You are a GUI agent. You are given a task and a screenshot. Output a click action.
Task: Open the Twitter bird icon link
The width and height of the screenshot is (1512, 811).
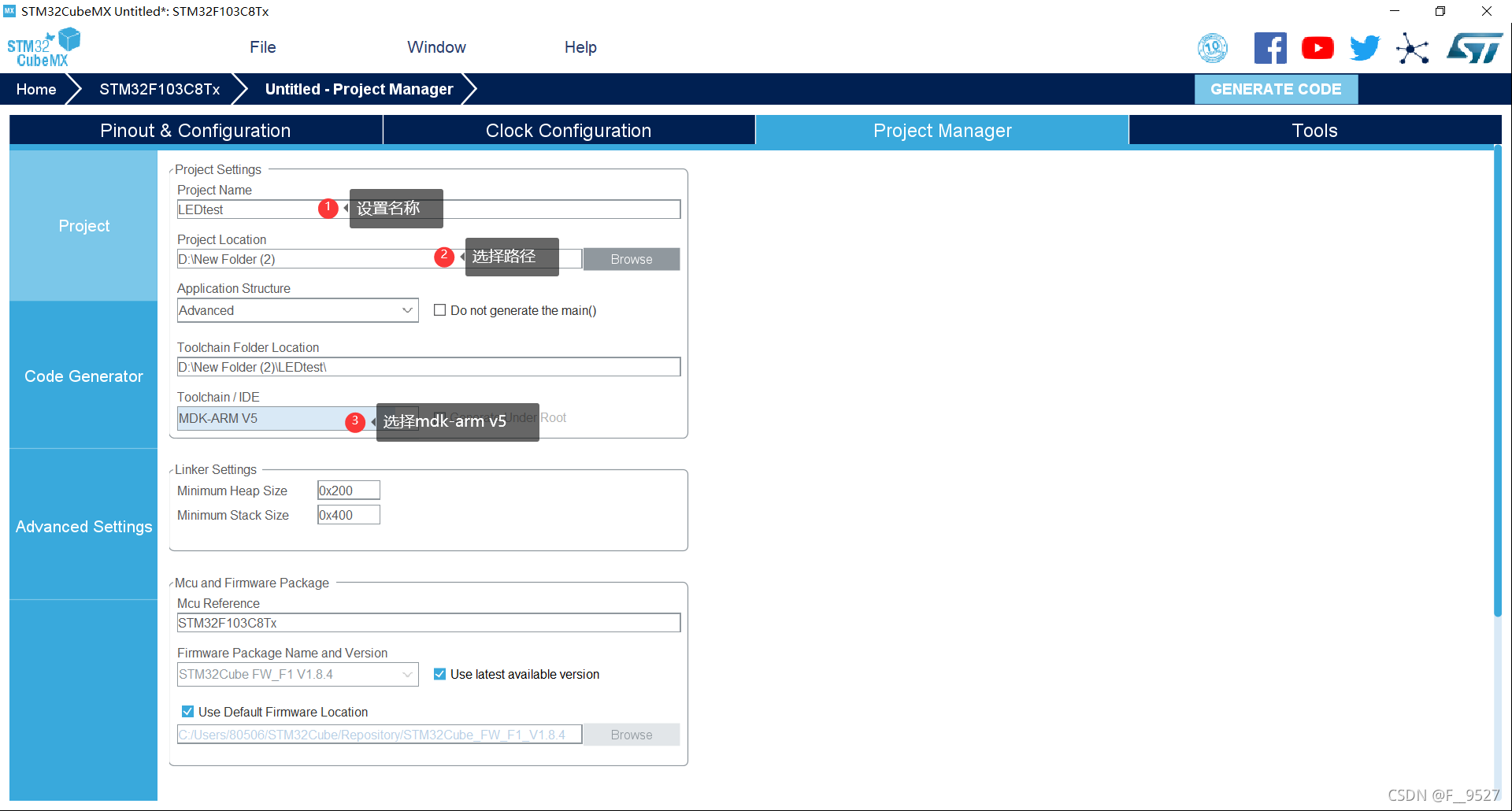(x=1365, y=48)
